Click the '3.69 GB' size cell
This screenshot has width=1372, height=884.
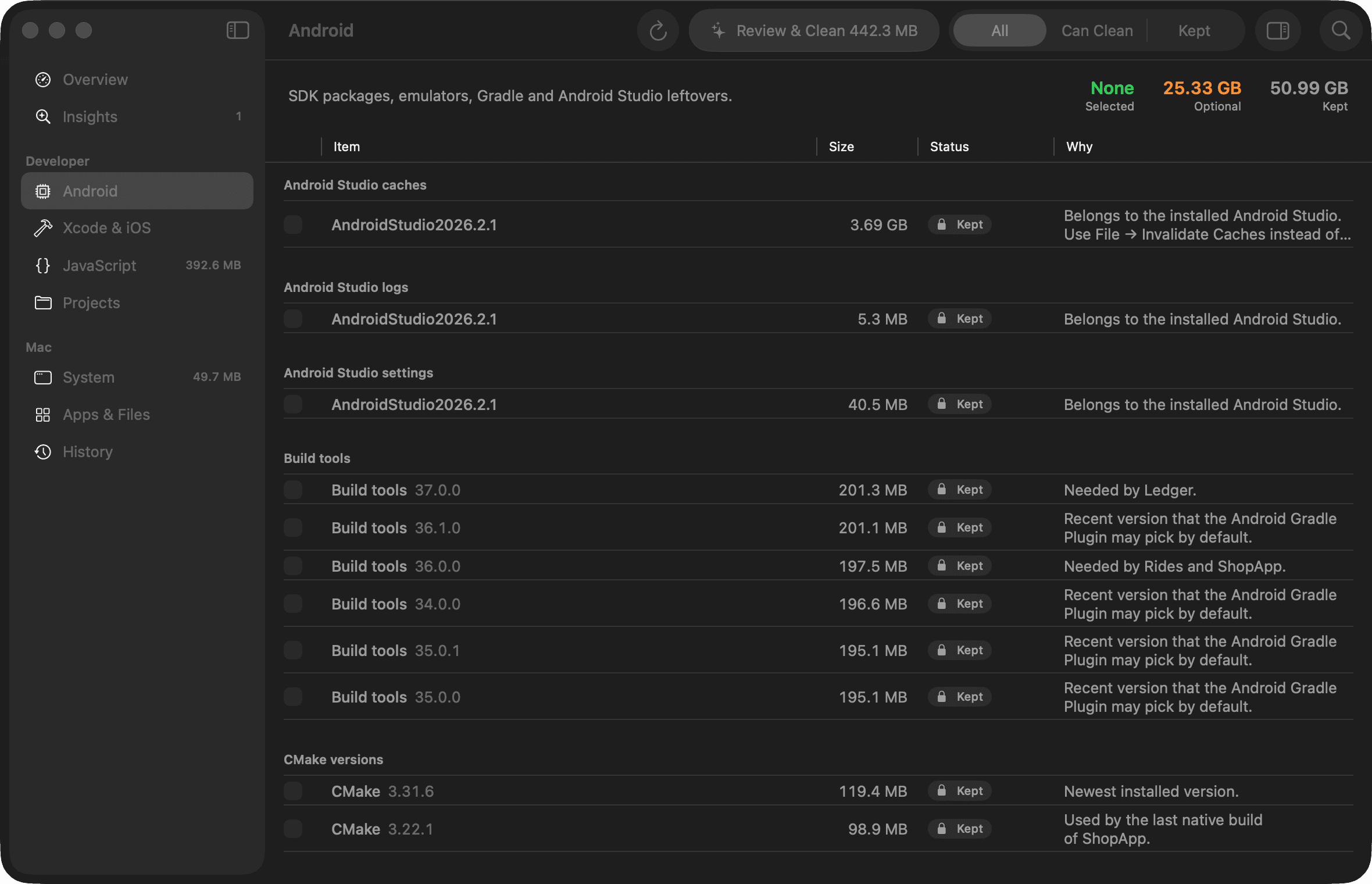[x=878, y=224]
